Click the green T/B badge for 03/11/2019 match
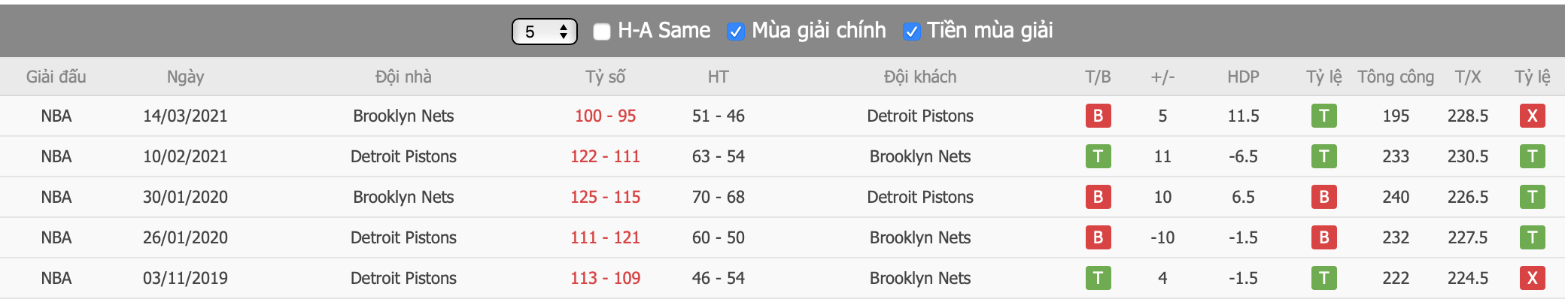 click(x=1098, y=278)
